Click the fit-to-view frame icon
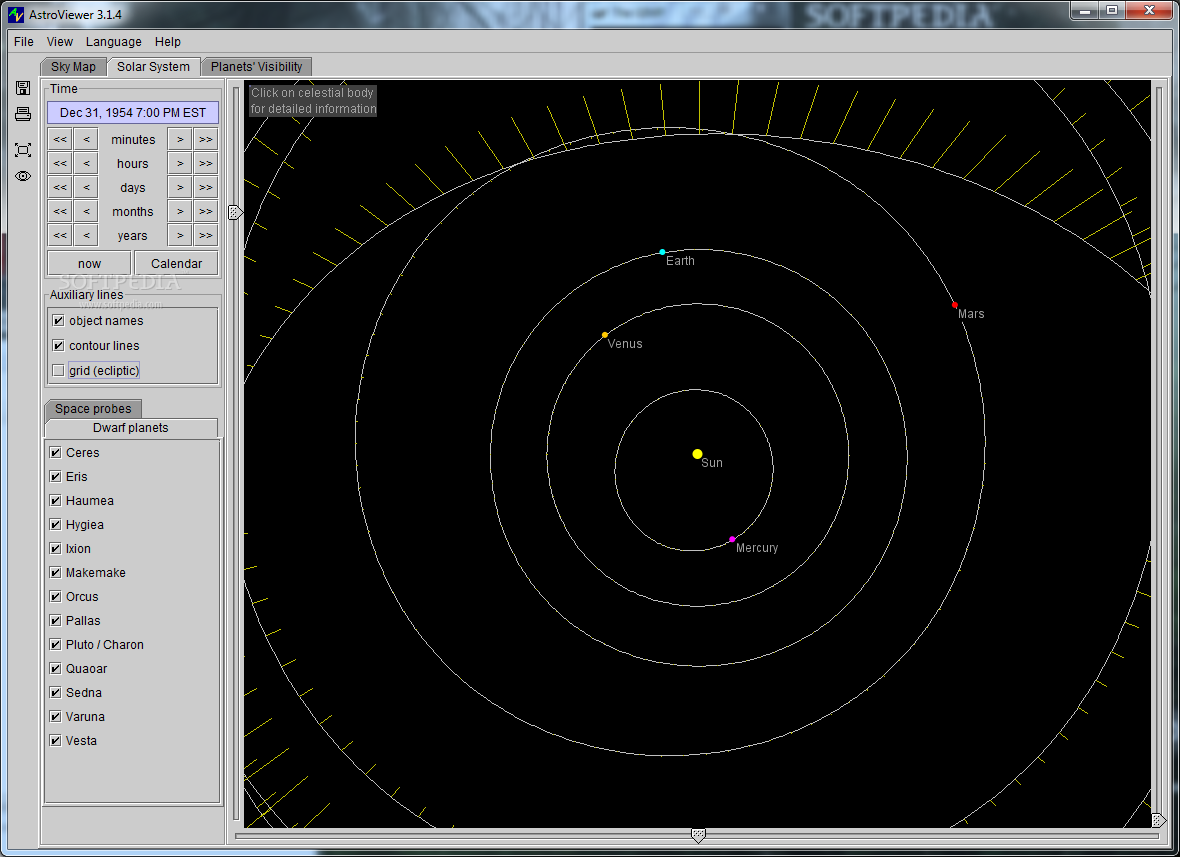The height and width of the screenshot is (857, 1180). pyautogui.click(x=23, y=150)
